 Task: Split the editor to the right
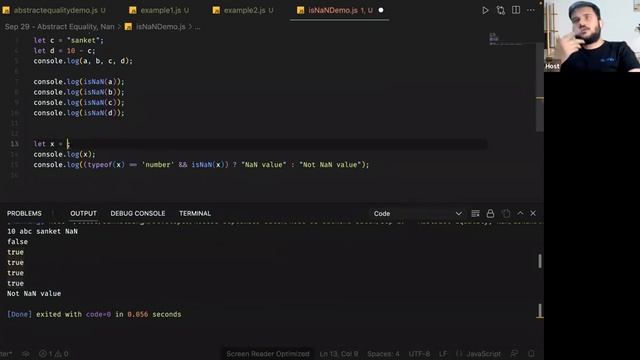pyautogui.click(x=516, y=10)
